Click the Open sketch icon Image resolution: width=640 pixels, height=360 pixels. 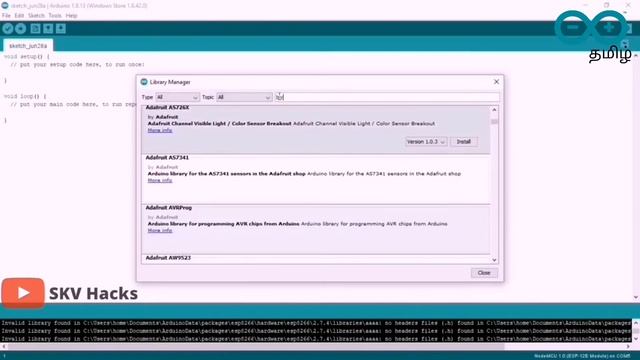48,28
